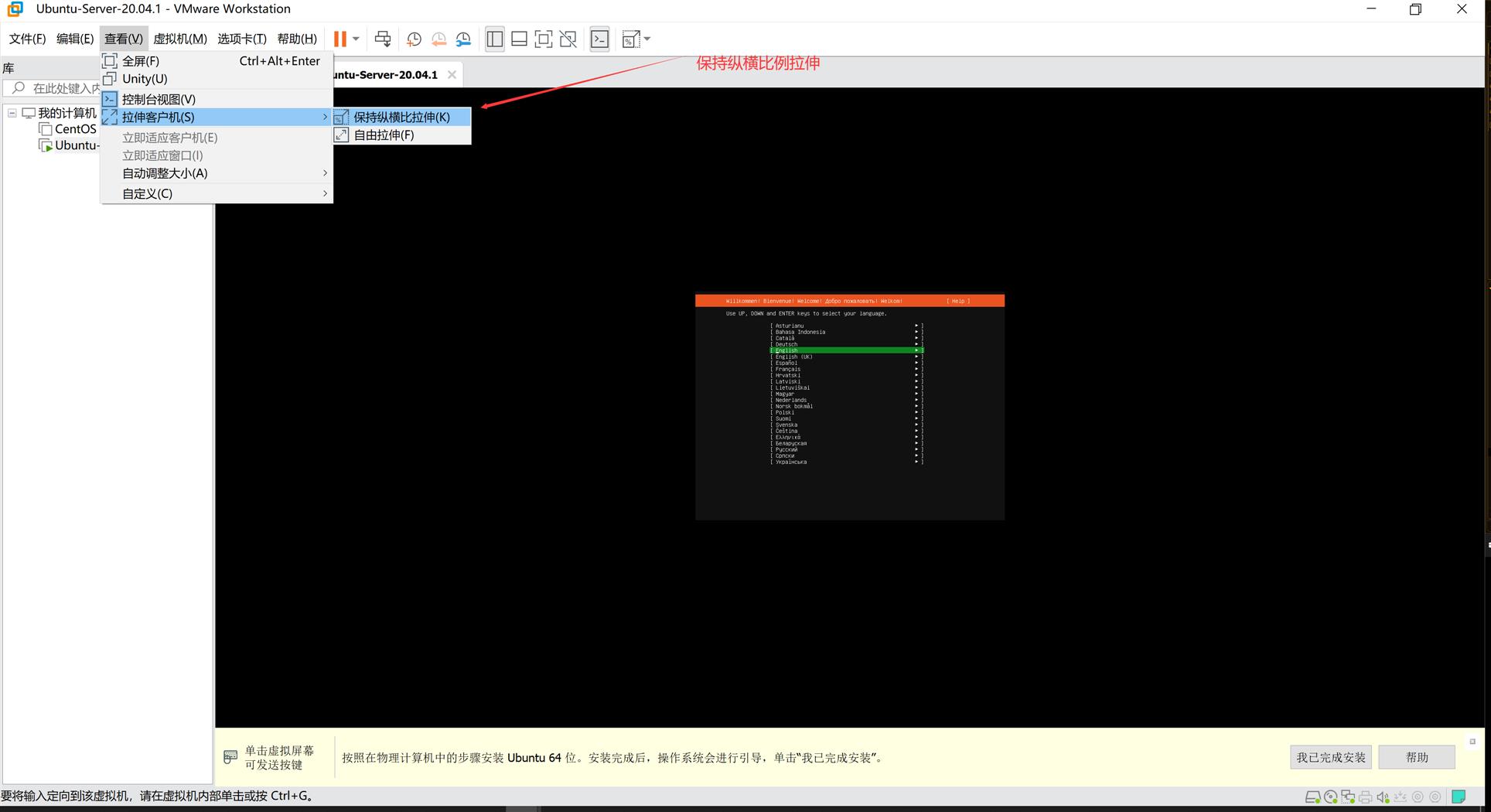Pause the virtual machine from the toolbar
The width and height of the screenshot is (1491, 812).
(x=339, y=39)
